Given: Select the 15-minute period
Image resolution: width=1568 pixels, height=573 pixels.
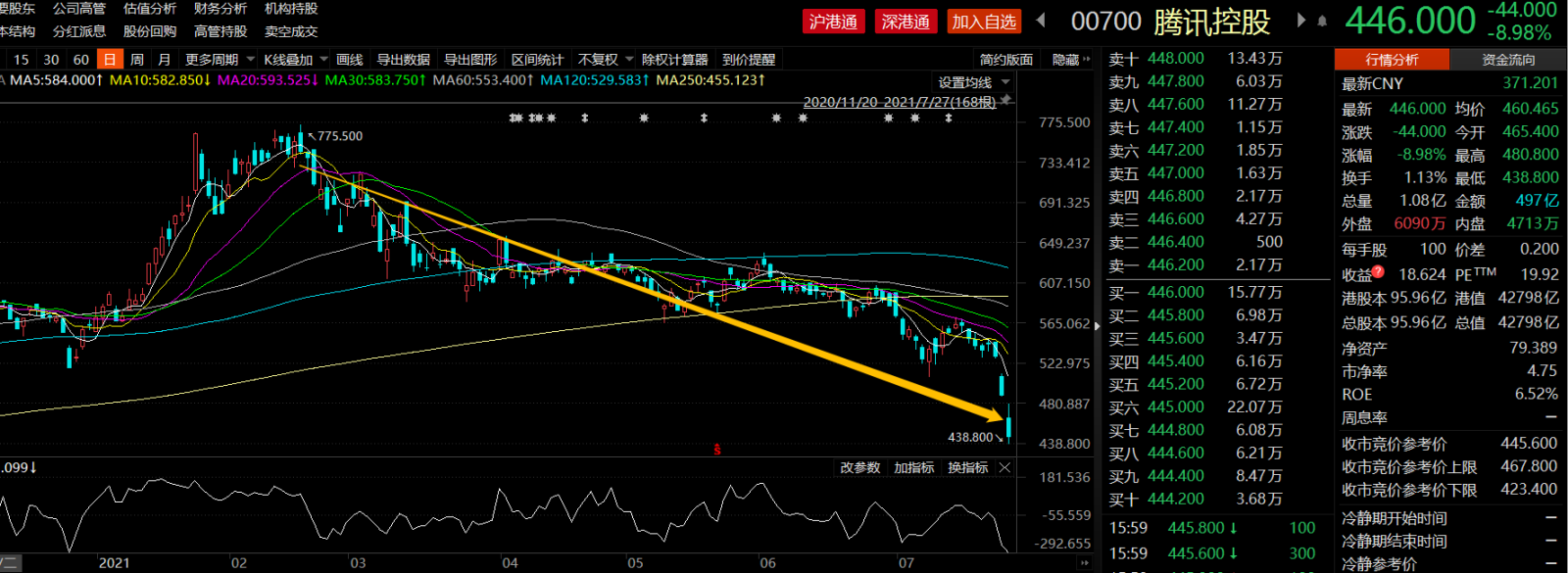Looking at the screenshot, I should [22, 60].
